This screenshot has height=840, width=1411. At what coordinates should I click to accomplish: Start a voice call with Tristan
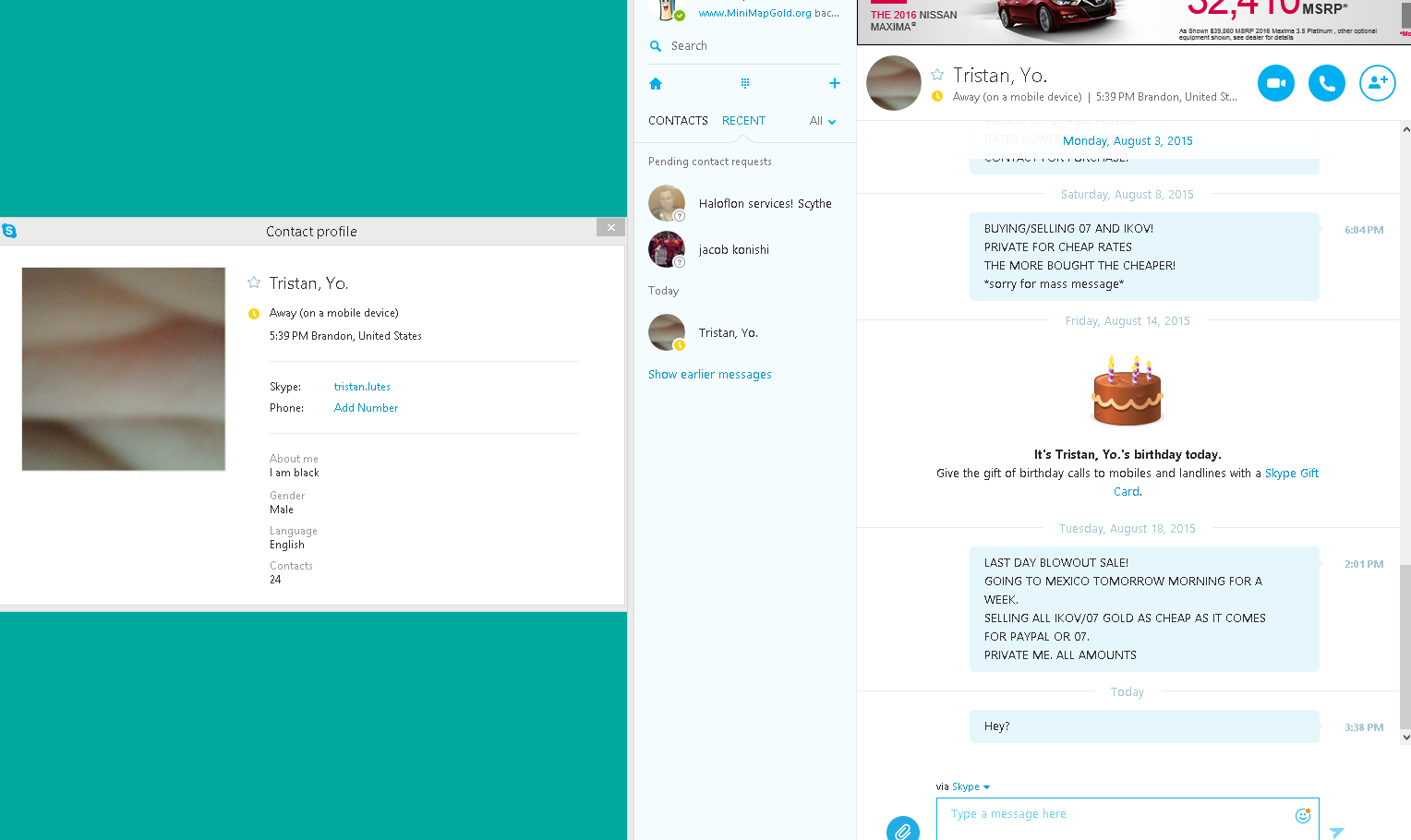[1327, 83]
